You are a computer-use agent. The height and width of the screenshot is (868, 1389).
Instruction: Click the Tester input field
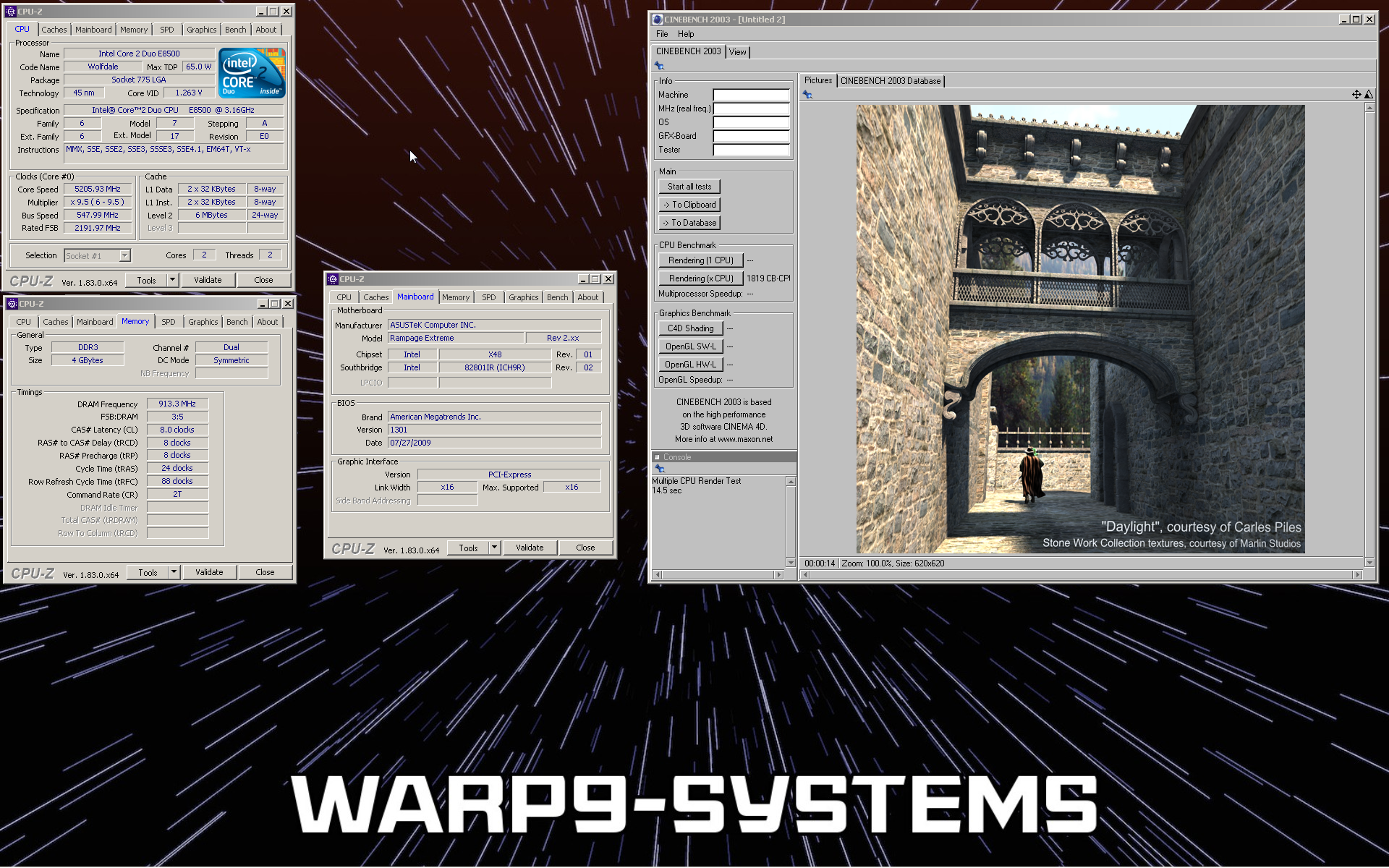pyautogui.click(x=751, y=150)
